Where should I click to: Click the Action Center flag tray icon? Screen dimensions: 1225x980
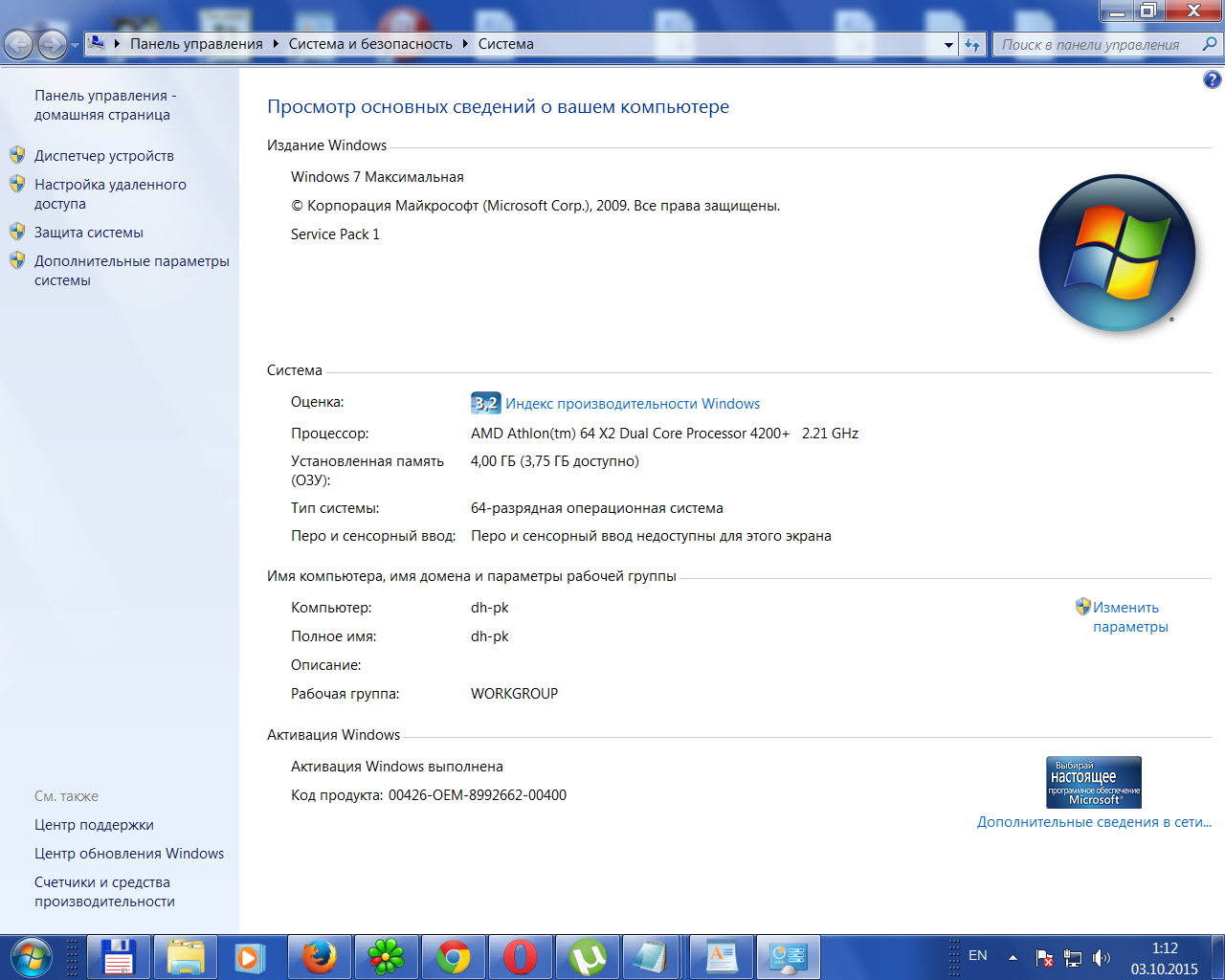click(1044, 957)
